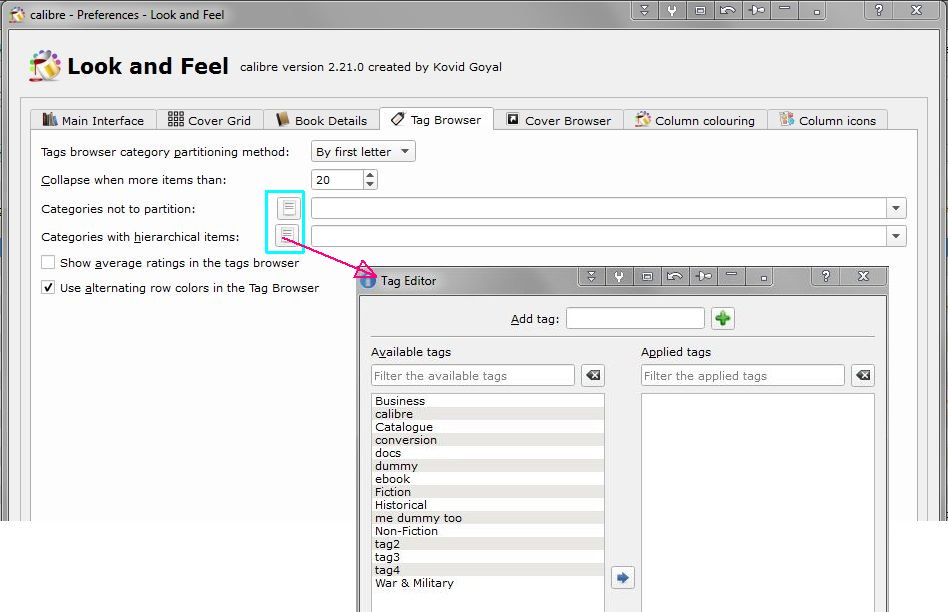Expand Categories with hierarchical items combo box
The image size is (948, 612).
point(896,236)
